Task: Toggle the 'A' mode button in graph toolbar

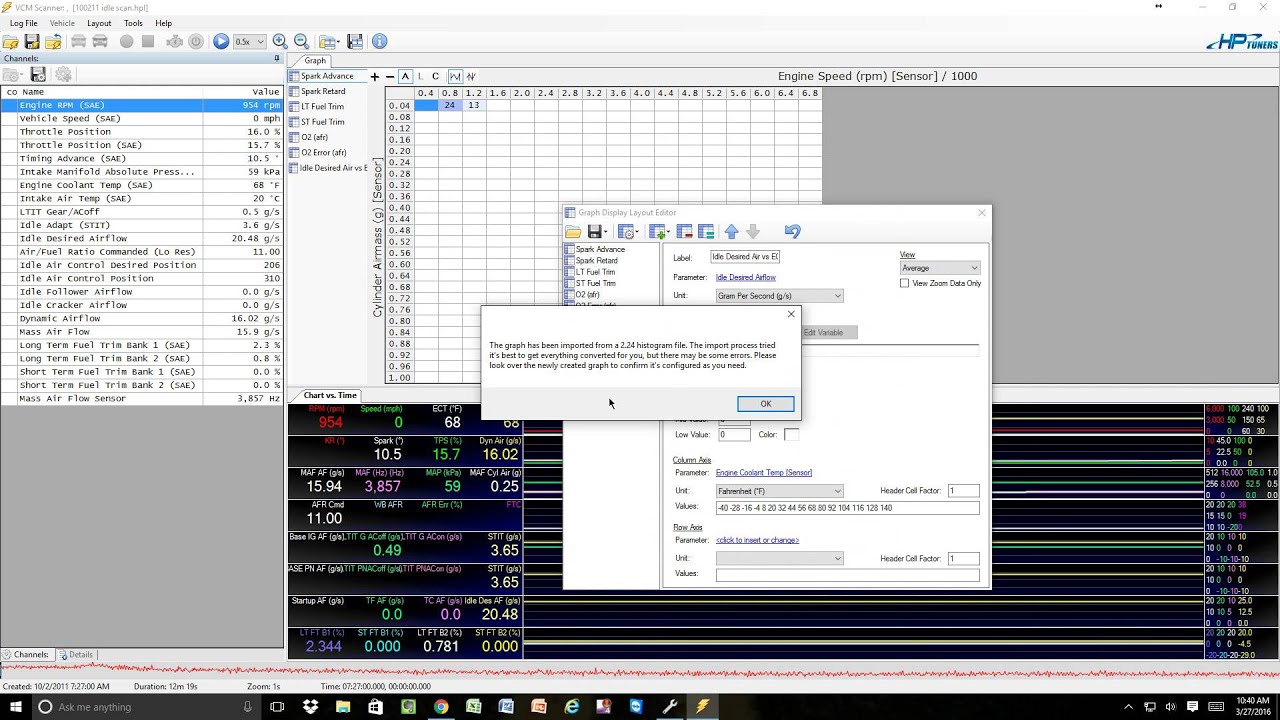Action: pyautogui.click(x=405, y=76)
